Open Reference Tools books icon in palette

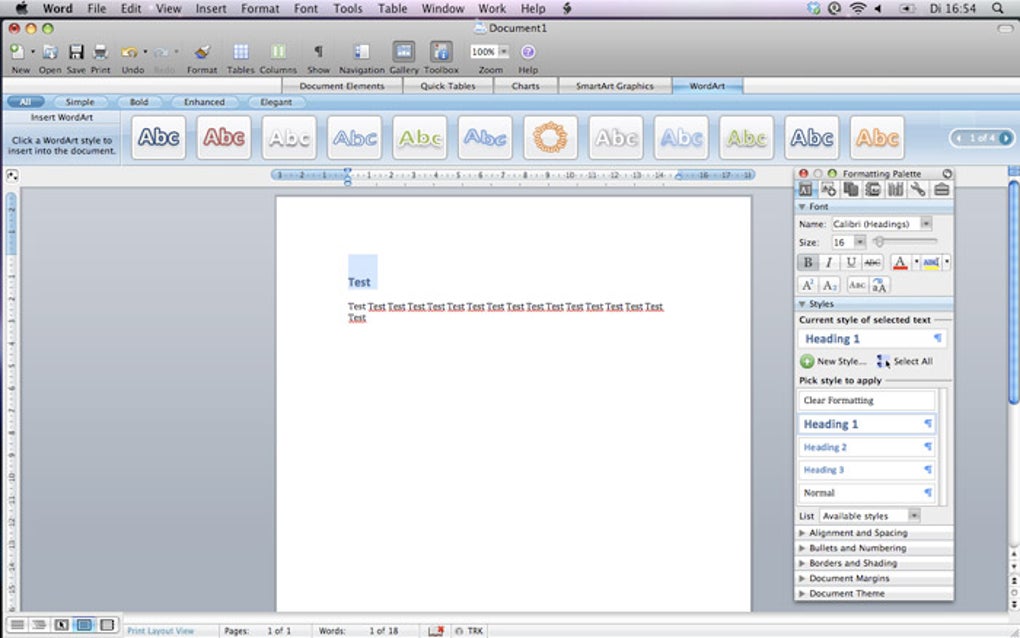pos(896,189)
